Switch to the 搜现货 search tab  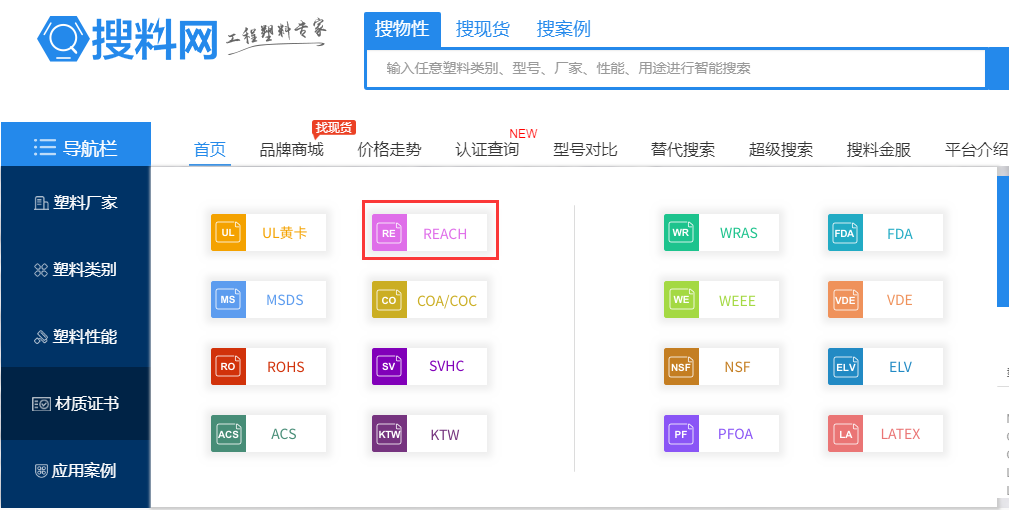point(482,29)
